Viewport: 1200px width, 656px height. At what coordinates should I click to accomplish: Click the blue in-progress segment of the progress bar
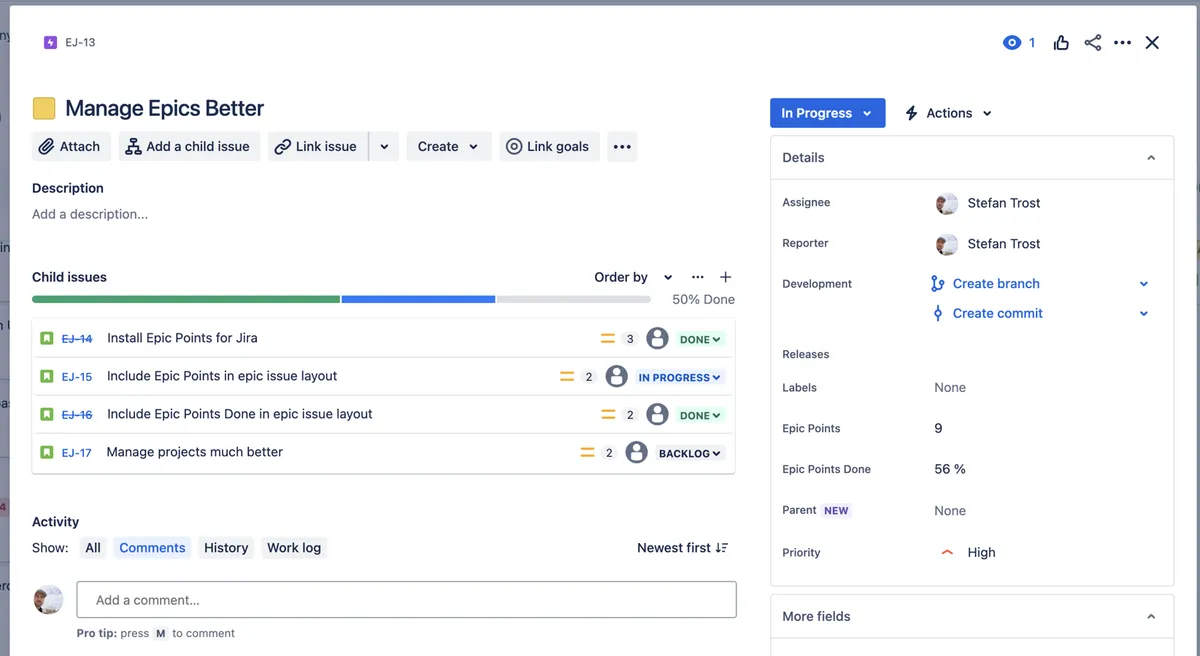coord(418,299)
